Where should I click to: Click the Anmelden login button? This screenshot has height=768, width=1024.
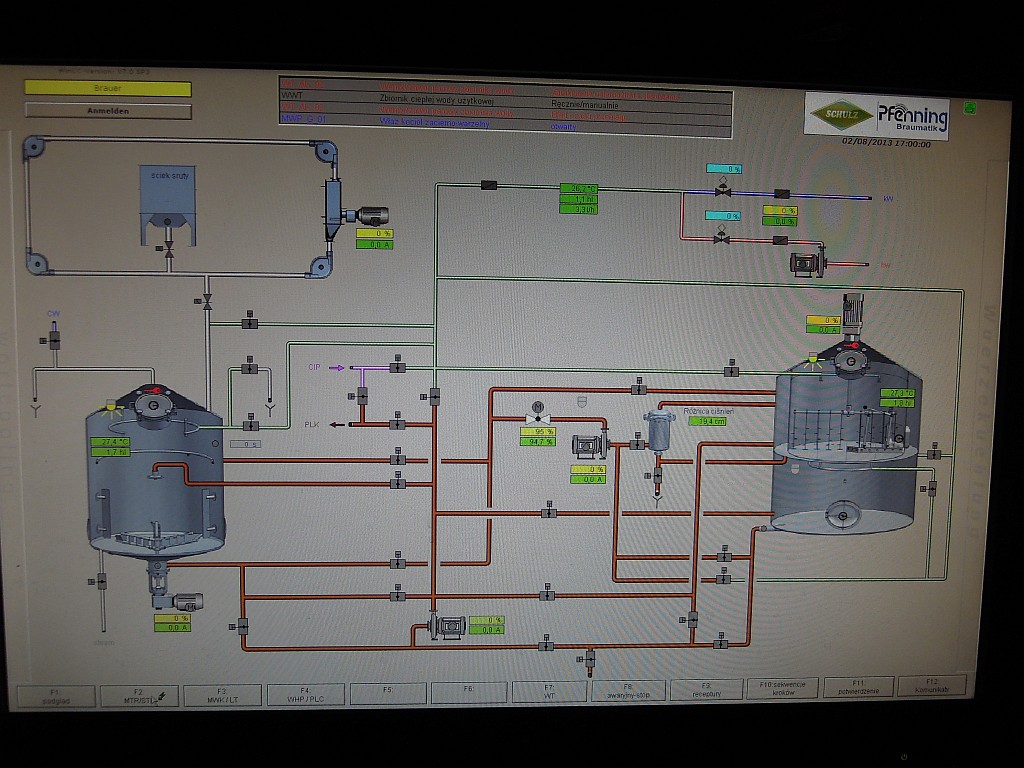click(x=108, y=111)
